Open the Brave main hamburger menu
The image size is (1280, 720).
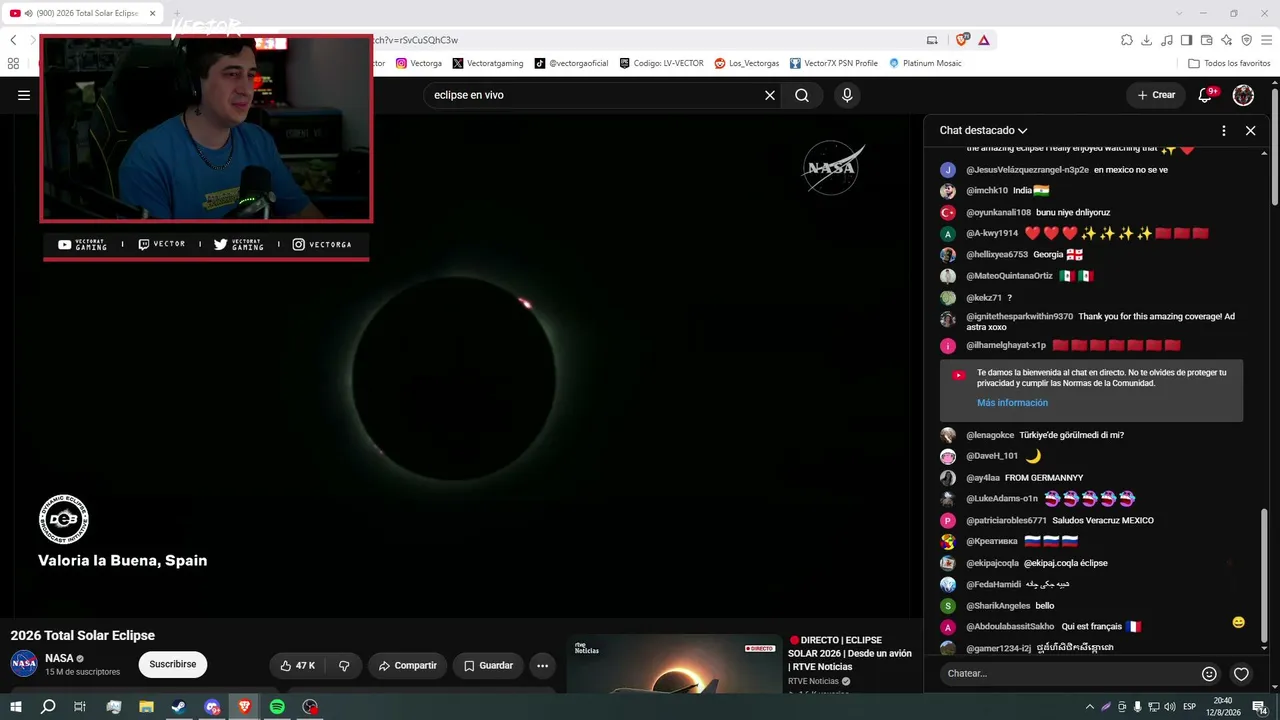click(x=1267, y=40)
